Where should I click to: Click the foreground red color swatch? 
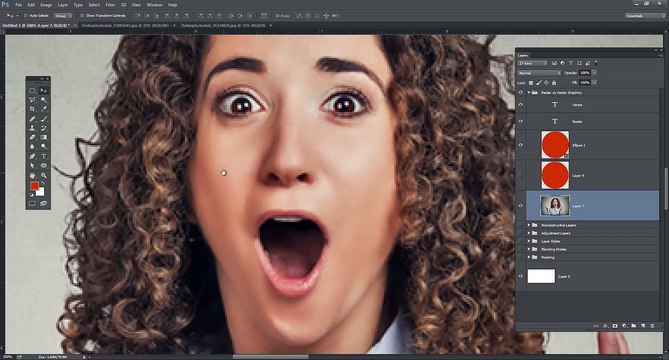tap(34, 186)
